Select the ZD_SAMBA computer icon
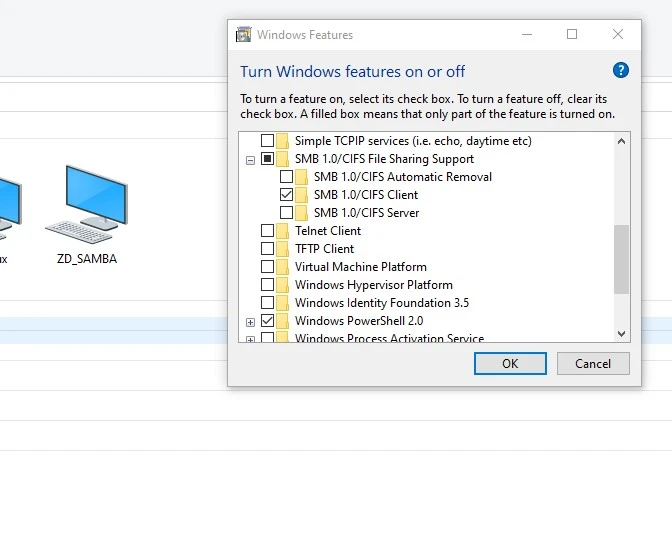Image resolution: width=672 pixels, height=540 pixels. point(87,204)
